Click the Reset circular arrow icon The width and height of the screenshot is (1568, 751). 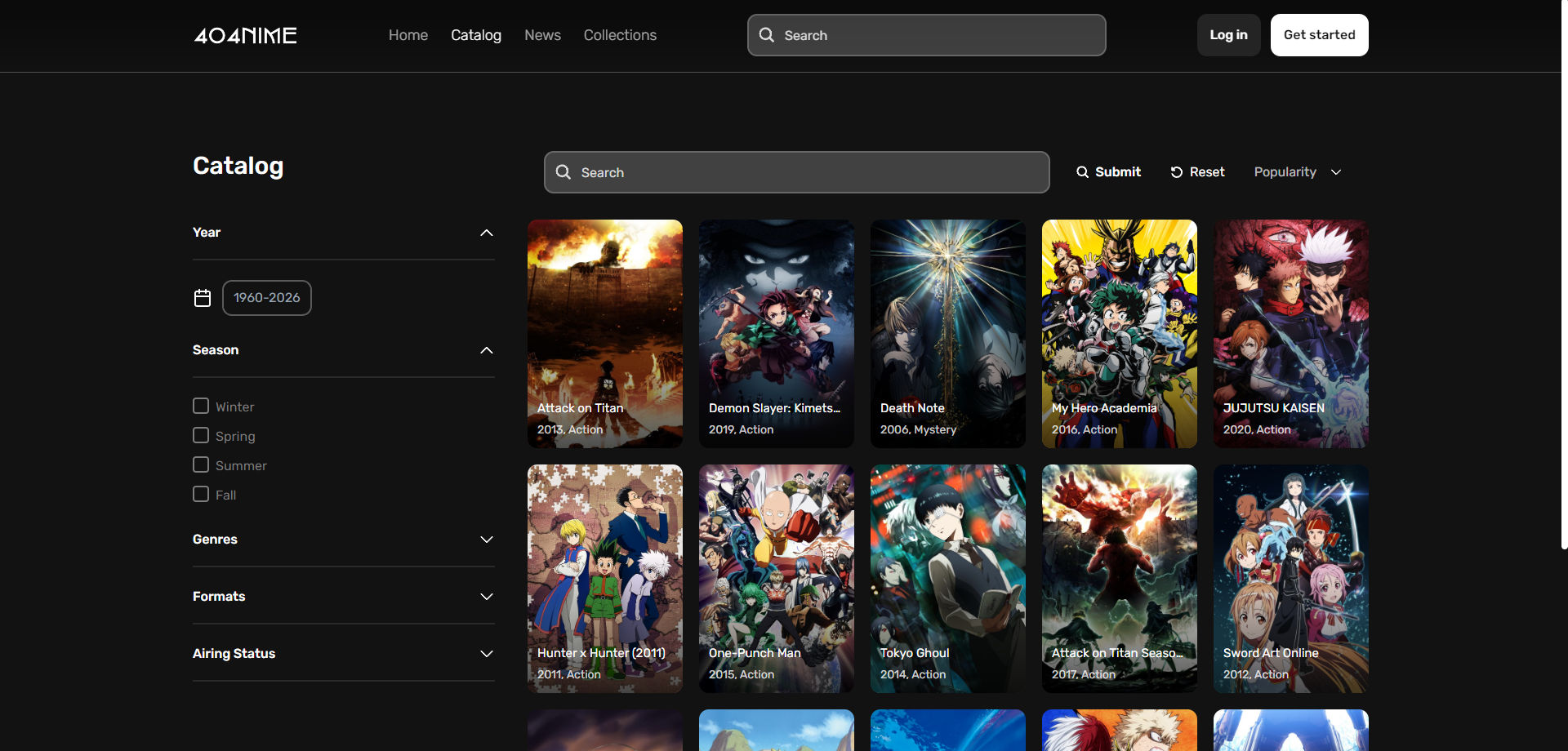coord(1177,172)
